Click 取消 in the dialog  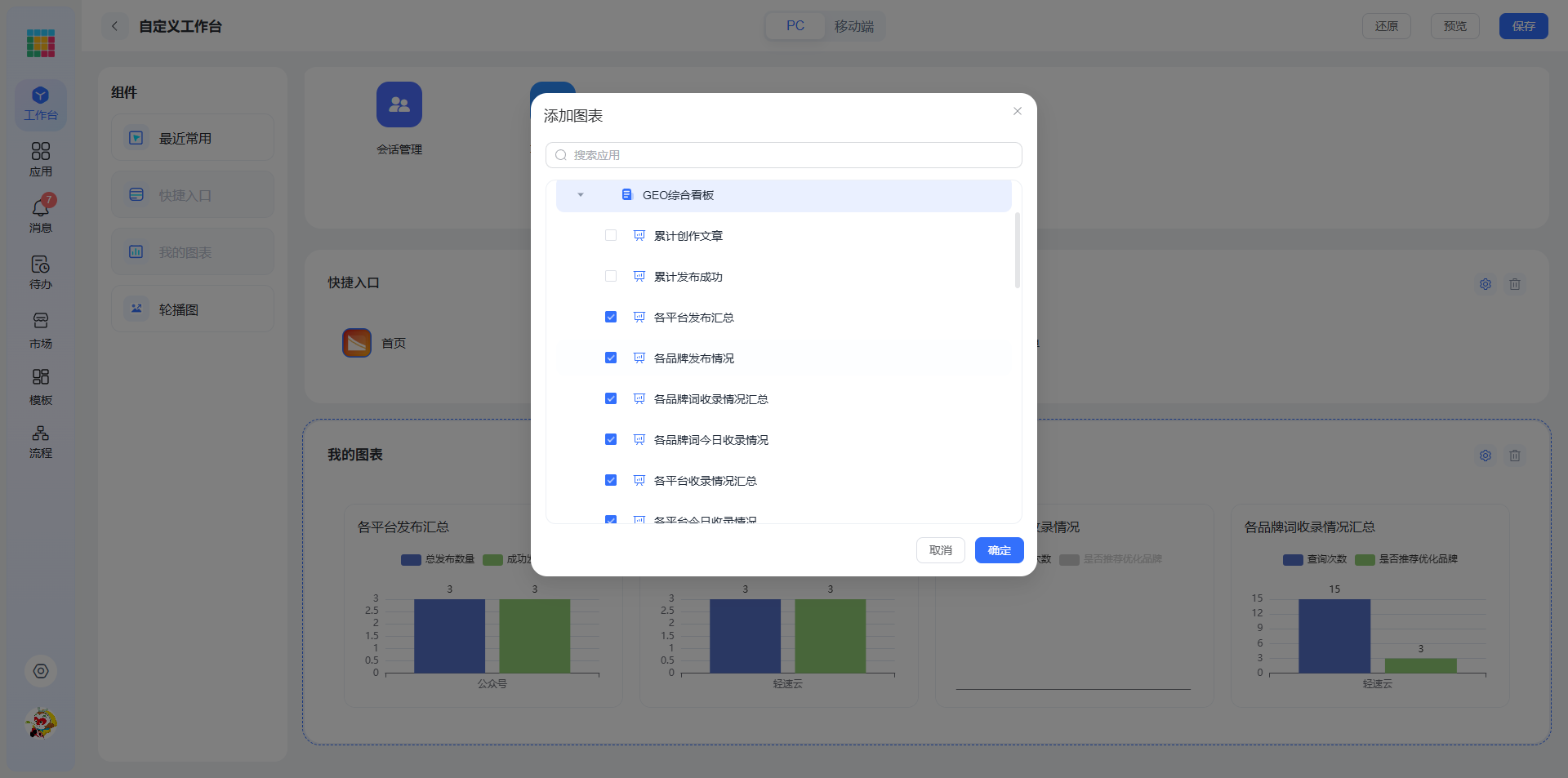[x=941, y=550]
